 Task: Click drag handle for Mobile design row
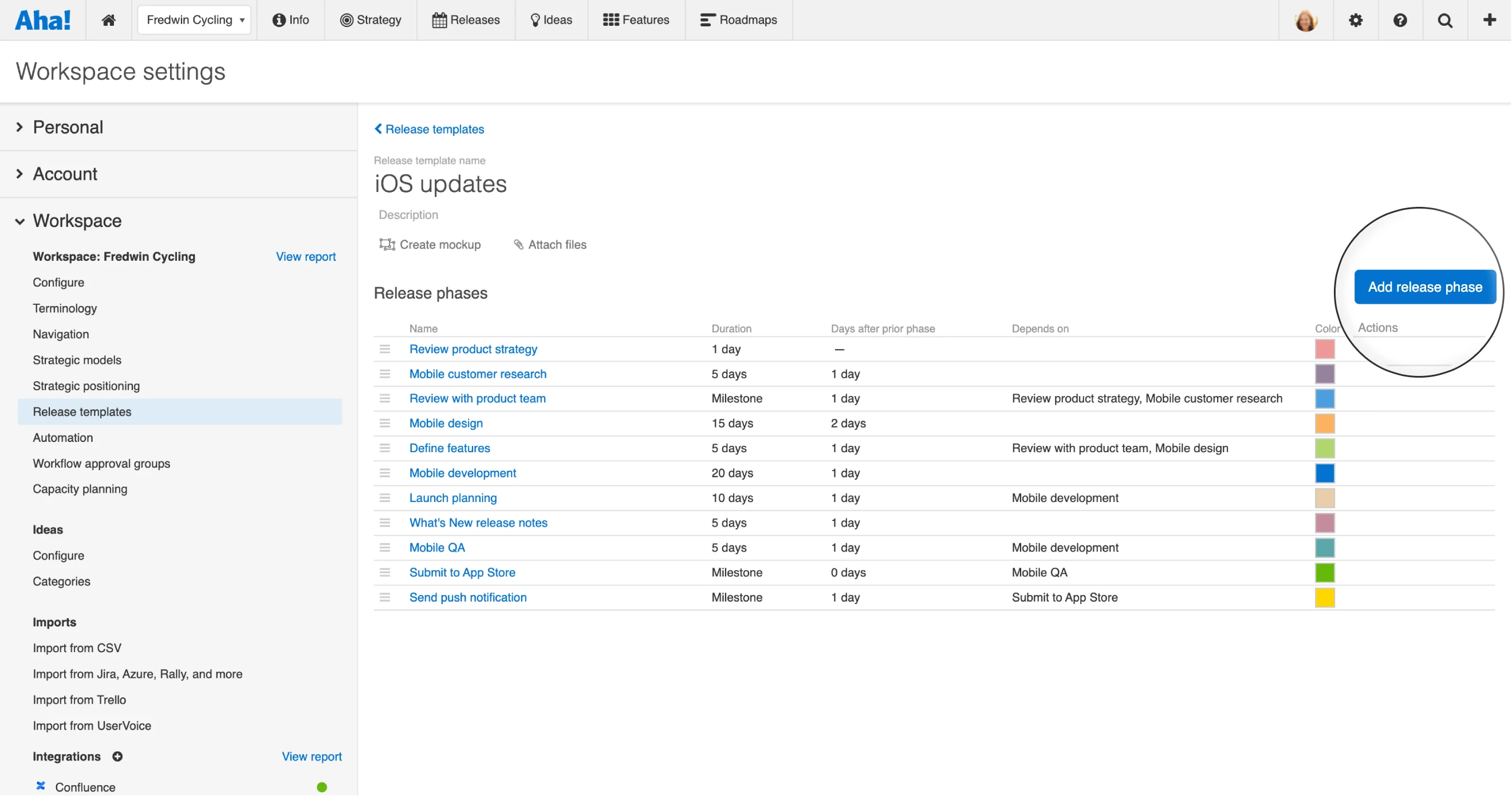(385, 424)
